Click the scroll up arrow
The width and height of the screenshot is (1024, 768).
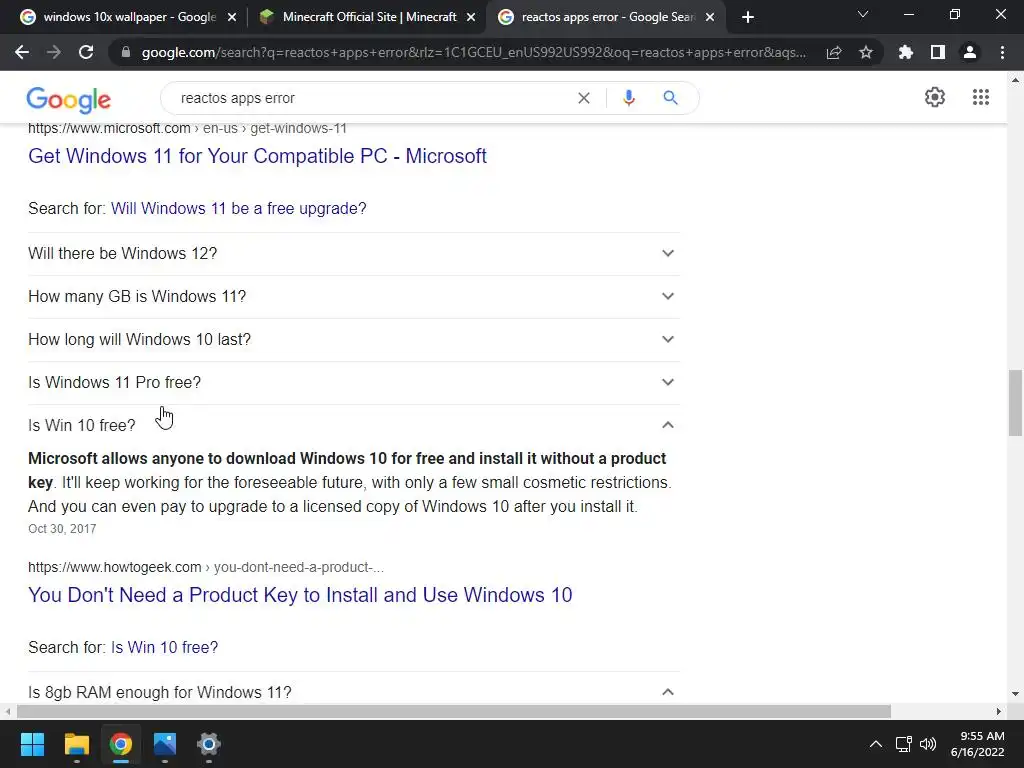tap(1015, 80)
